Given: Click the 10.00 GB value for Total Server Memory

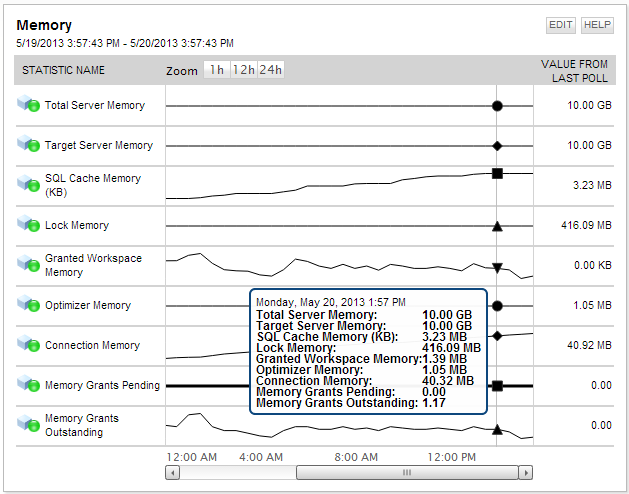Looking at the screenshot, I should (x=589, y=105).
